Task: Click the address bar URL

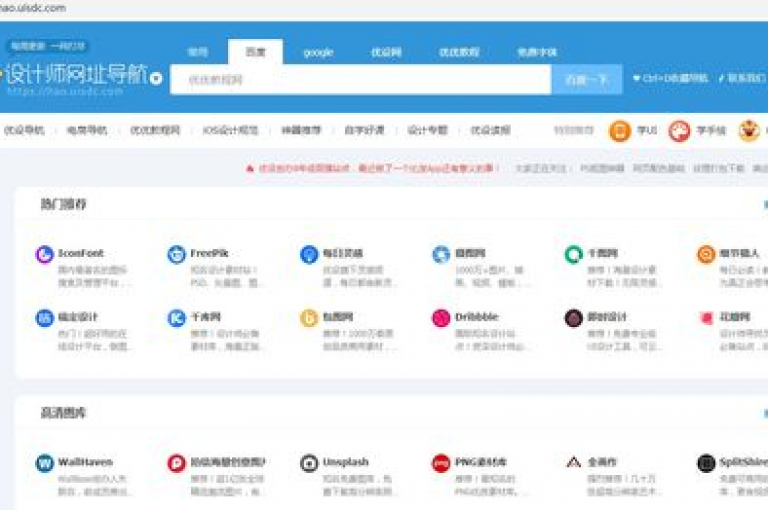Action: [33, 8]
